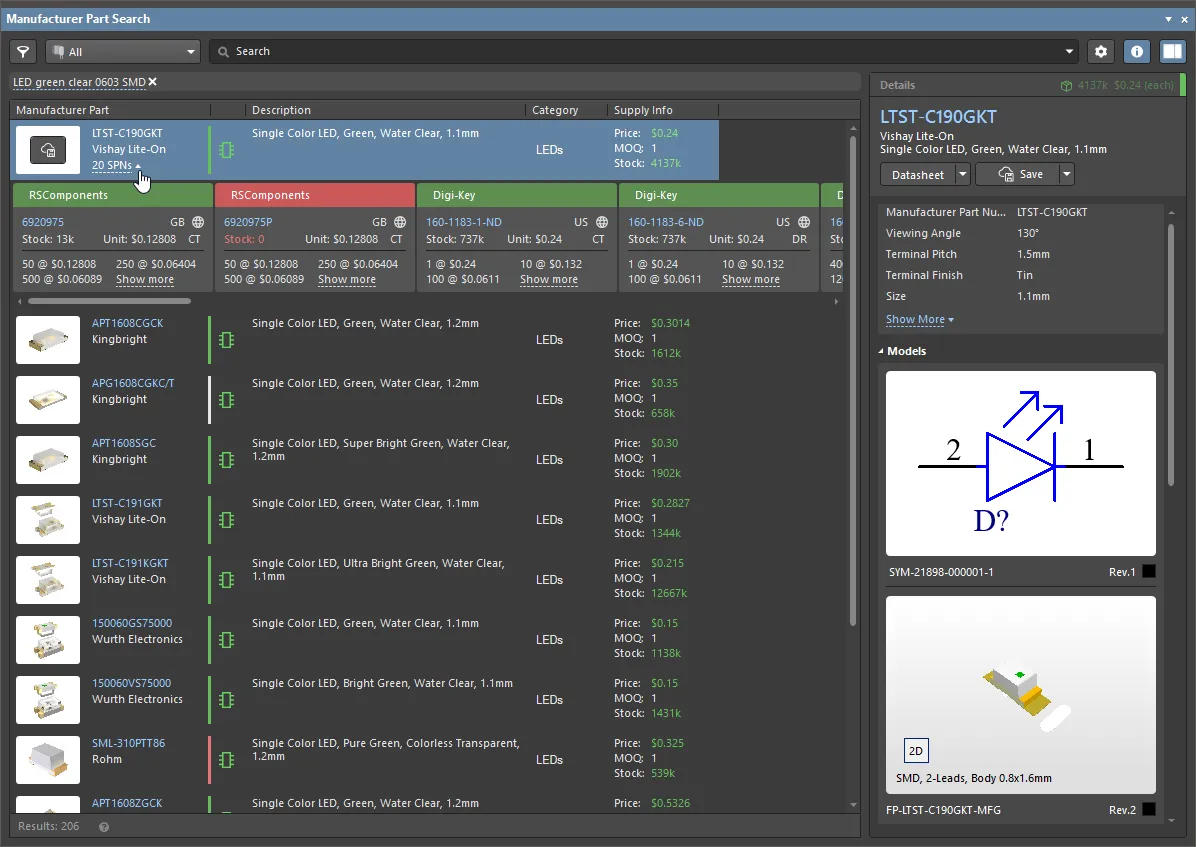This screenshot has height=847, width=1196.
Task: Open the panel options arrow in title bar
Action: 1168,19
